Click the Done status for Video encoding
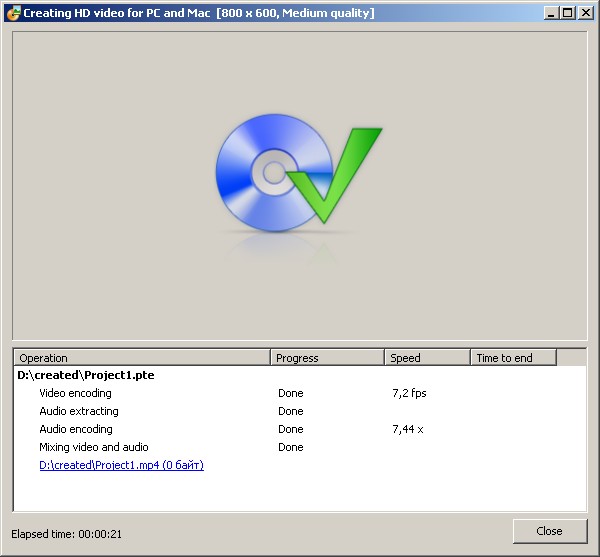600x557 pixels. (x=290, y=393)
